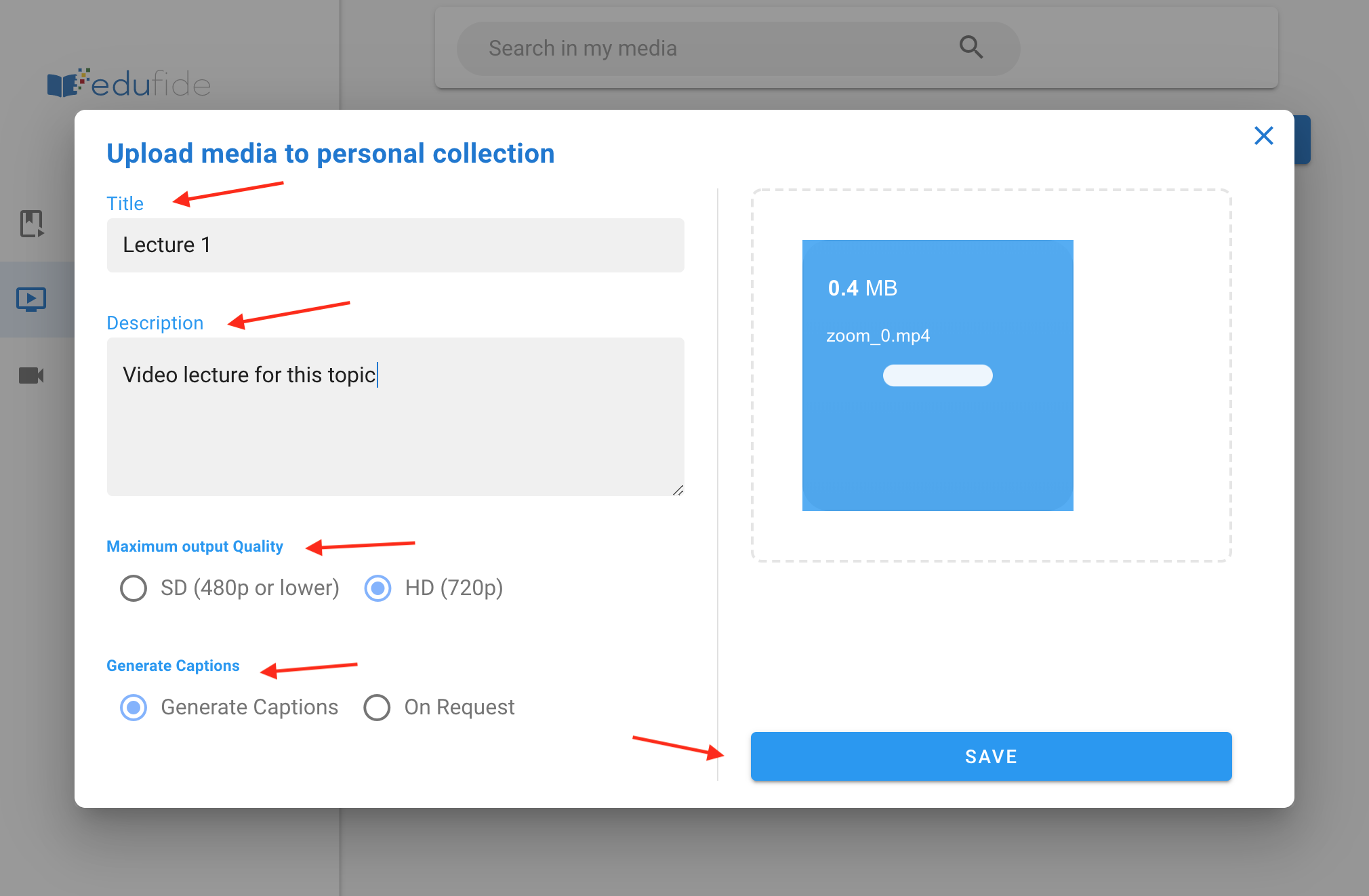Click the edufide logo
Screen dimensions: 1369x896
[129, 84]
